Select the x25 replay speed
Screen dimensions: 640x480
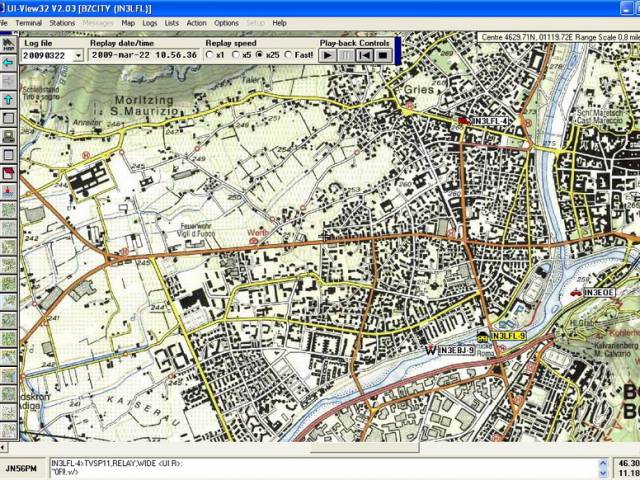click(x=260, y=54)
